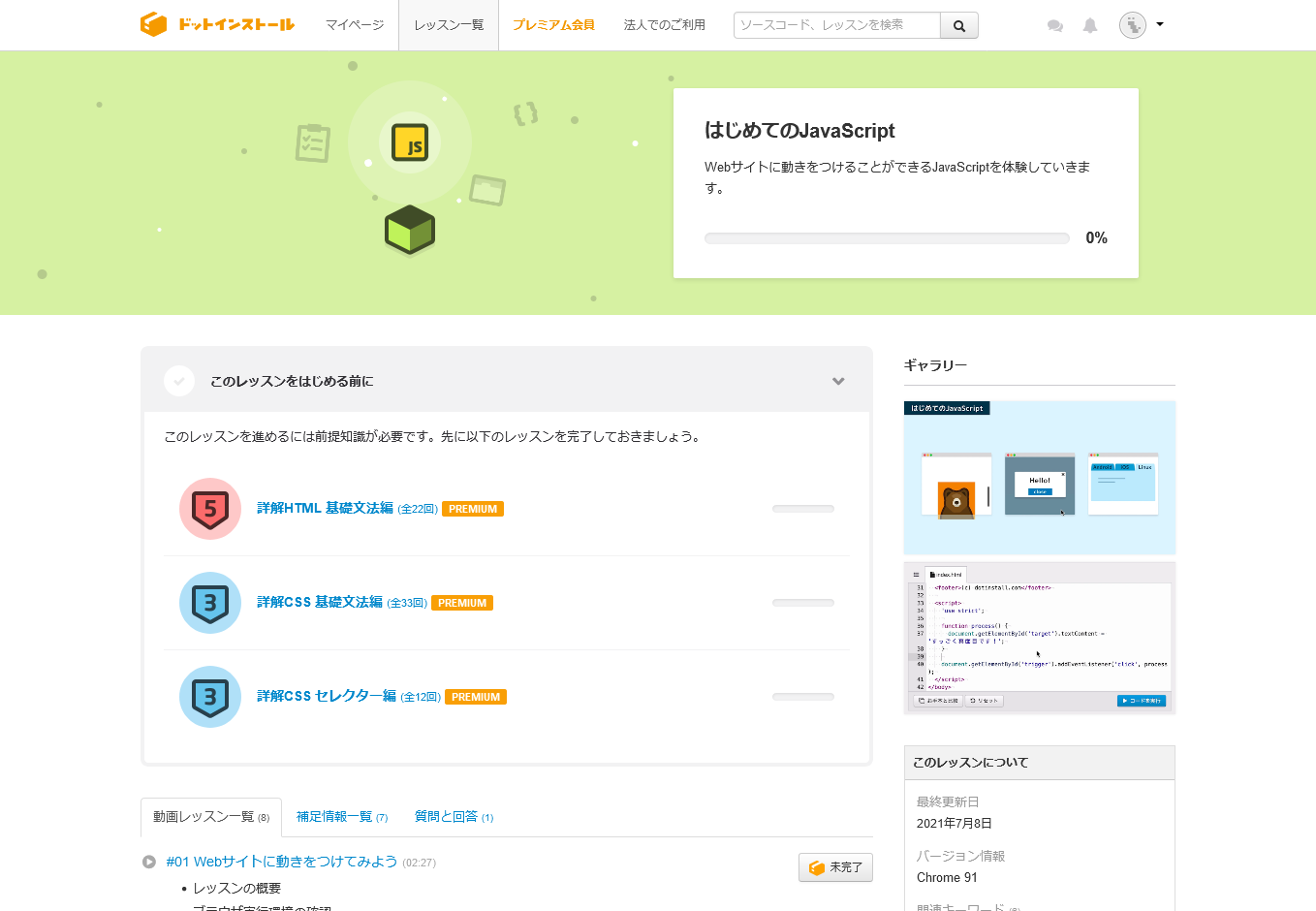Collapse the このレッスンをはじめる前に panel chevron
1316x911 pixels.
[838, 381]
